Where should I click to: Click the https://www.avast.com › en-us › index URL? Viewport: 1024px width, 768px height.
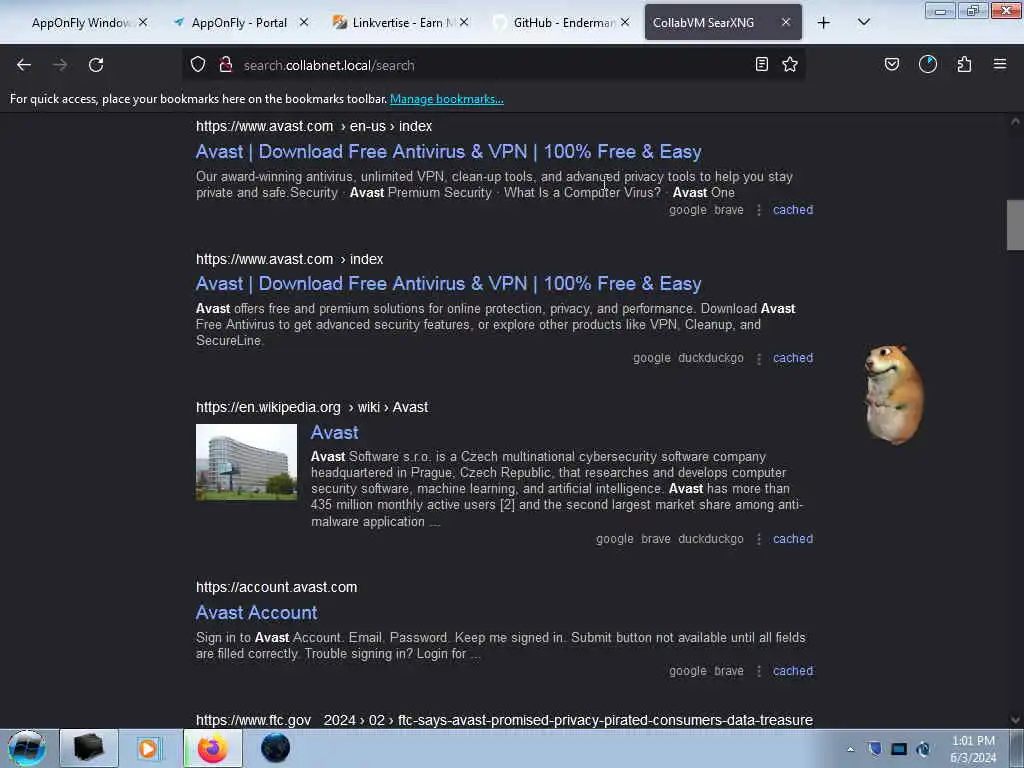click(x=314, y=126)
